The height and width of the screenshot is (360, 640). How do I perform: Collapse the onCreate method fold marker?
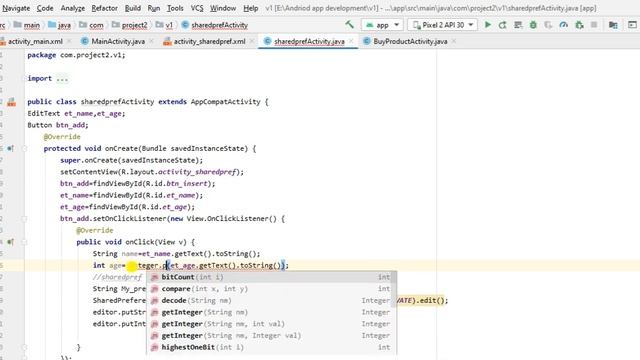24,149
